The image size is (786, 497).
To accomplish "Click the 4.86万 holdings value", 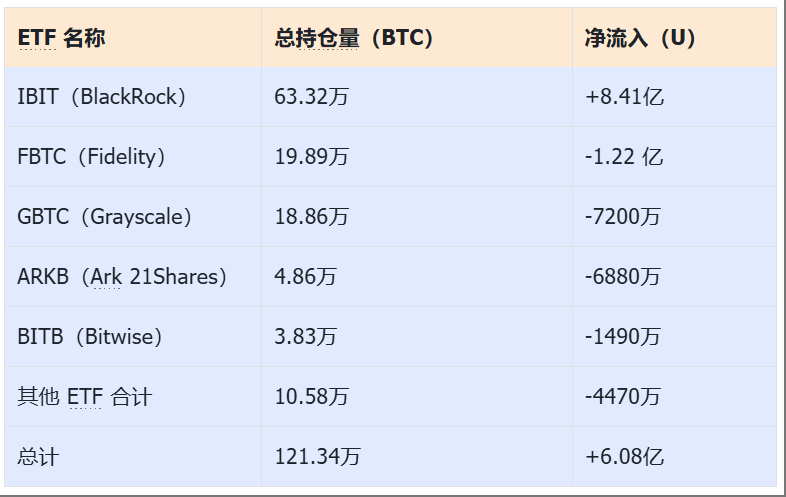I will [x=305, y=277].
